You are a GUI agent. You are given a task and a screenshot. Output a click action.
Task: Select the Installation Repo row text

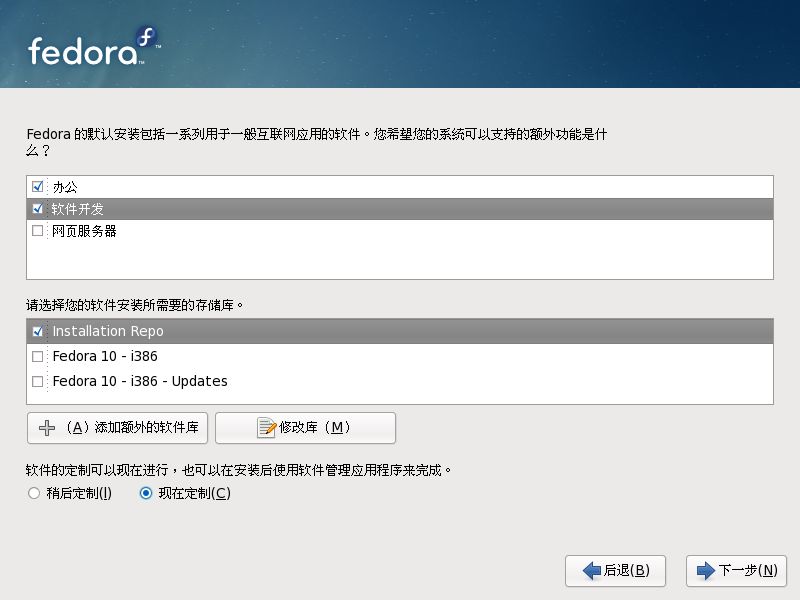click(x=108, y=331)
